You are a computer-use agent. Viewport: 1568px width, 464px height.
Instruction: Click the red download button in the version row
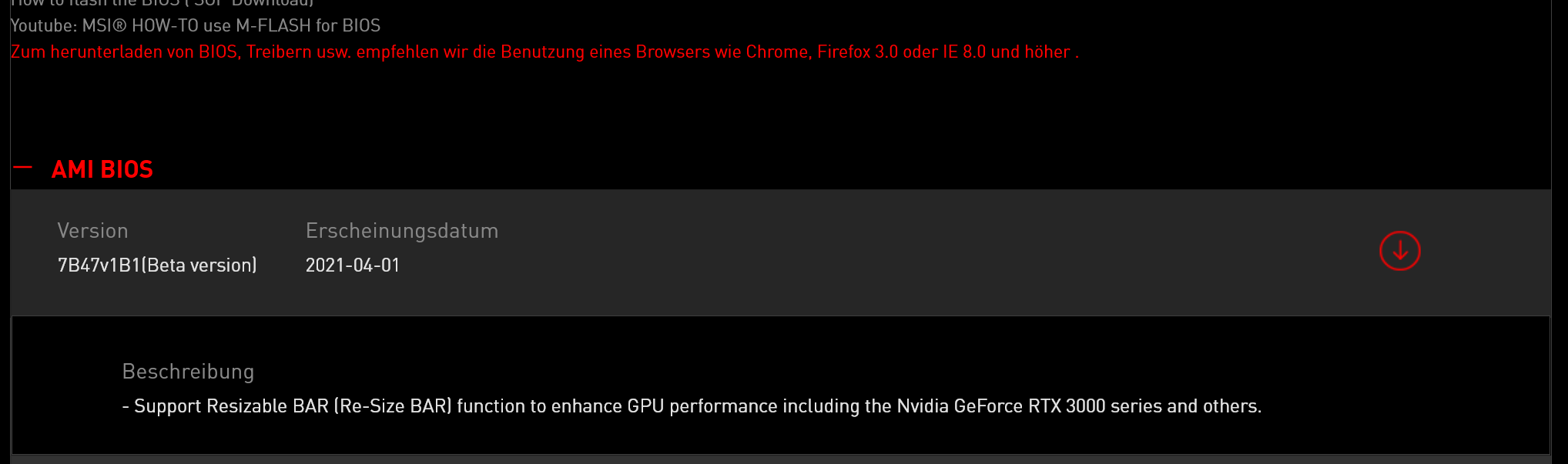pos(1400,250)
